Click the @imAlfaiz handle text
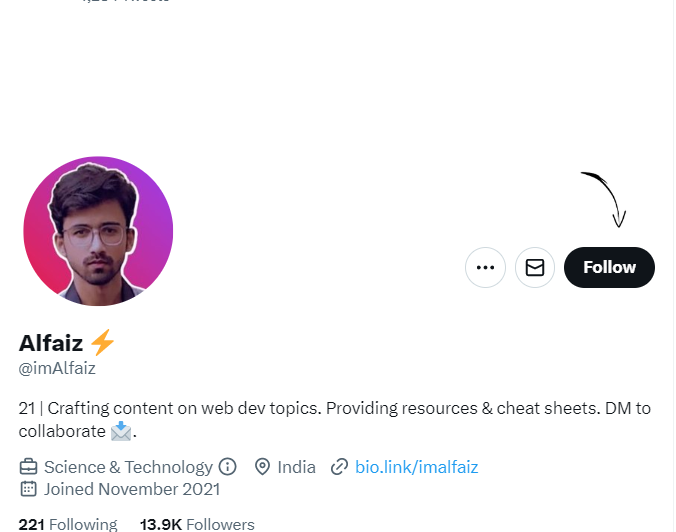Screen dimensions: 676x532 click(x=57, y=368)
